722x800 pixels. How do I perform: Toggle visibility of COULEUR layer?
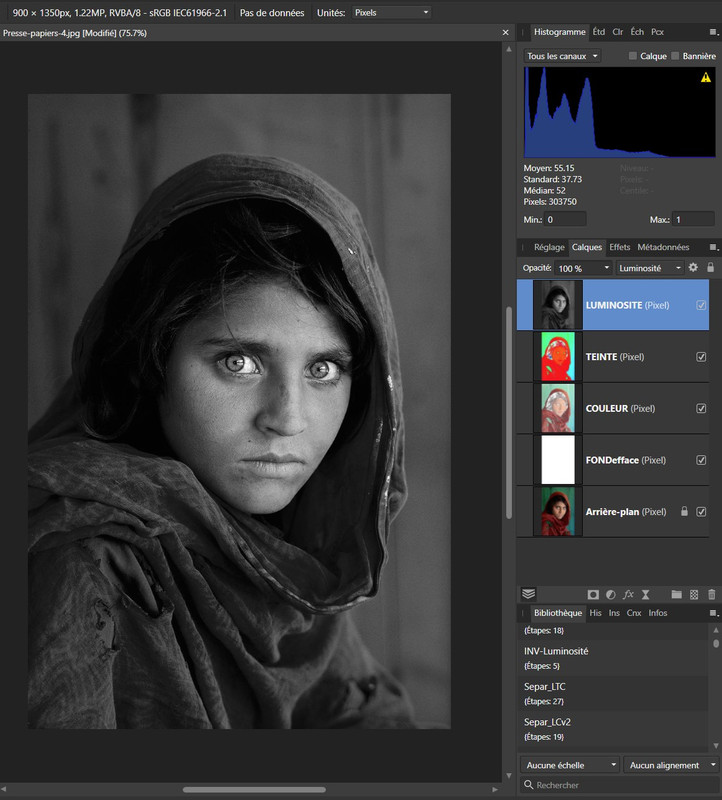pos(701,408)
